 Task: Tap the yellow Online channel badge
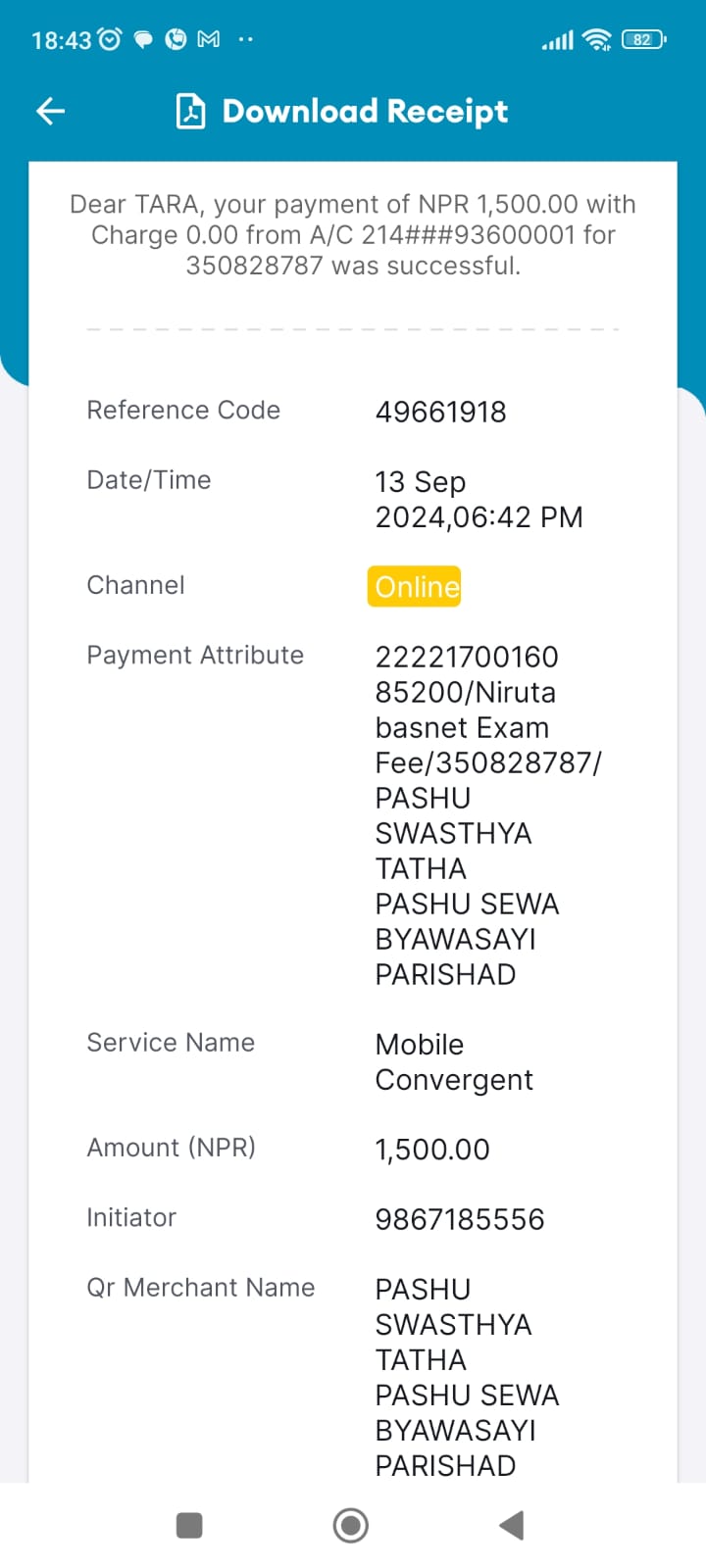pos(414,586)
